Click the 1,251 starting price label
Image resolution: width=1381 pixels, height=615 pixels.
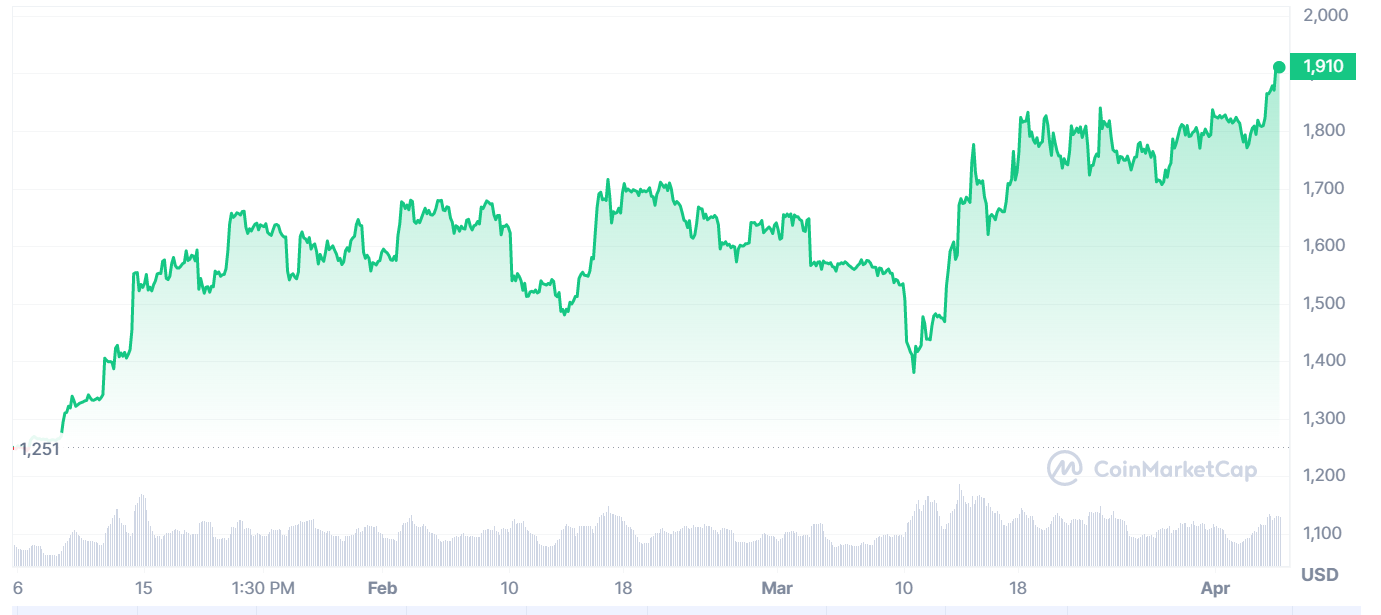[x=40, y=449]
